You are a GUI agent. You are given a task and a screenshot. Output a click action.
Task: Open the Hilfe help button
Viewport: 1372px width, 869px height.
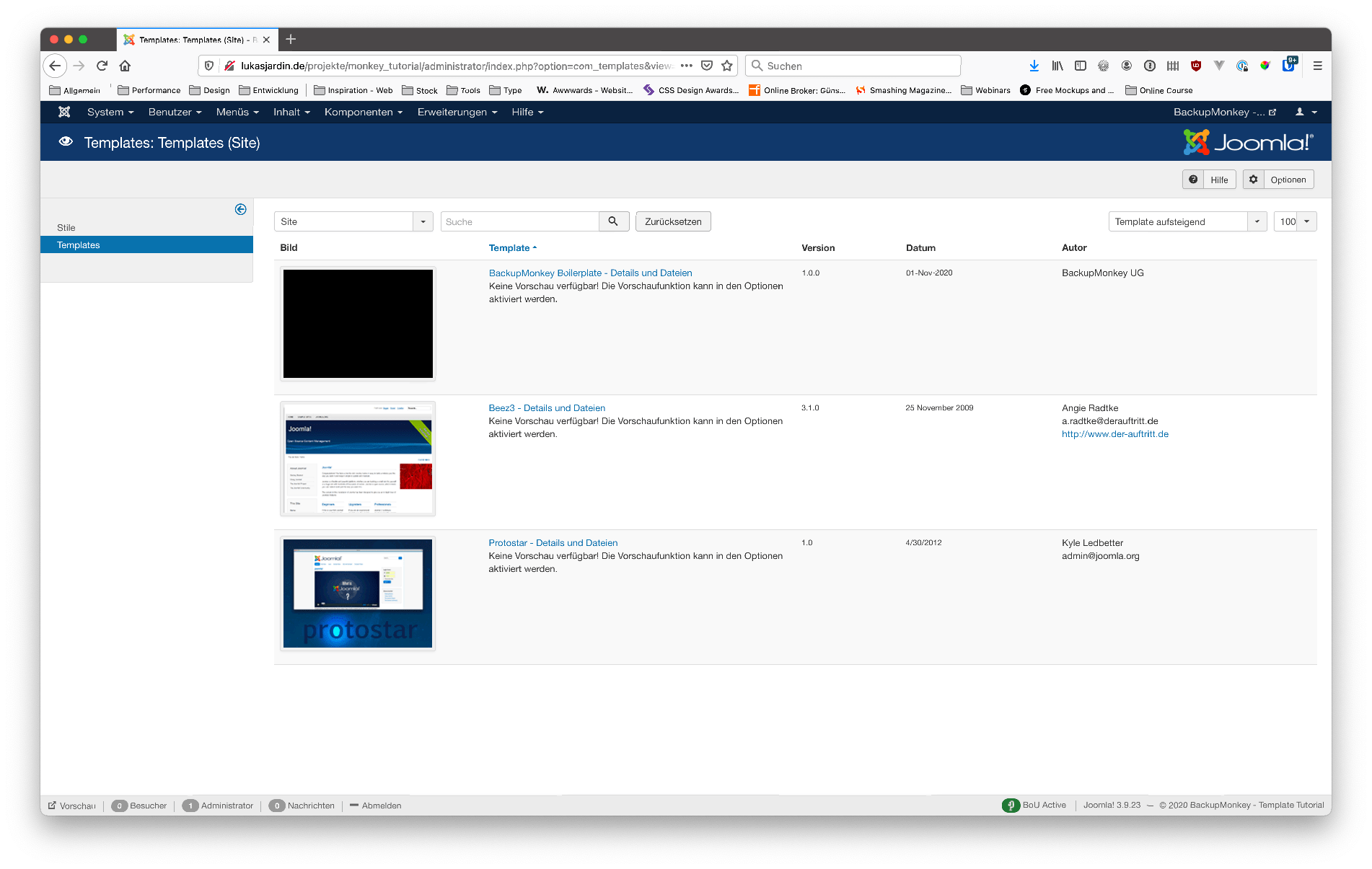point(1210,180)
